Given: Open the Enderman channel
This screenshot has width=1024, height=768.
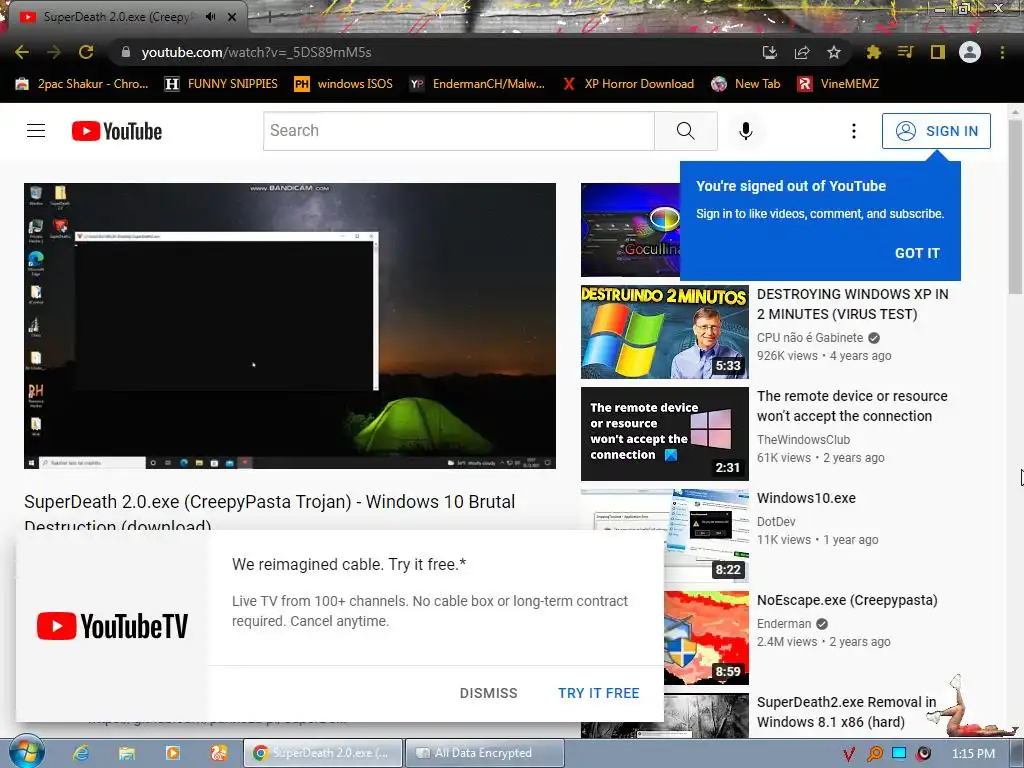Looking at the screenshot, I should click(x=784, y=624).
